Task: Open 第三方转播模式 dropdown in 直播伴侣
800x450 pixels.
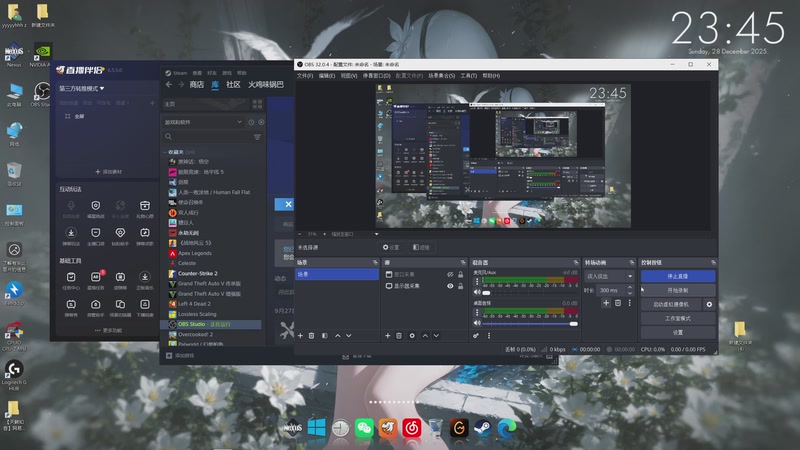Action: pos(82,88)
